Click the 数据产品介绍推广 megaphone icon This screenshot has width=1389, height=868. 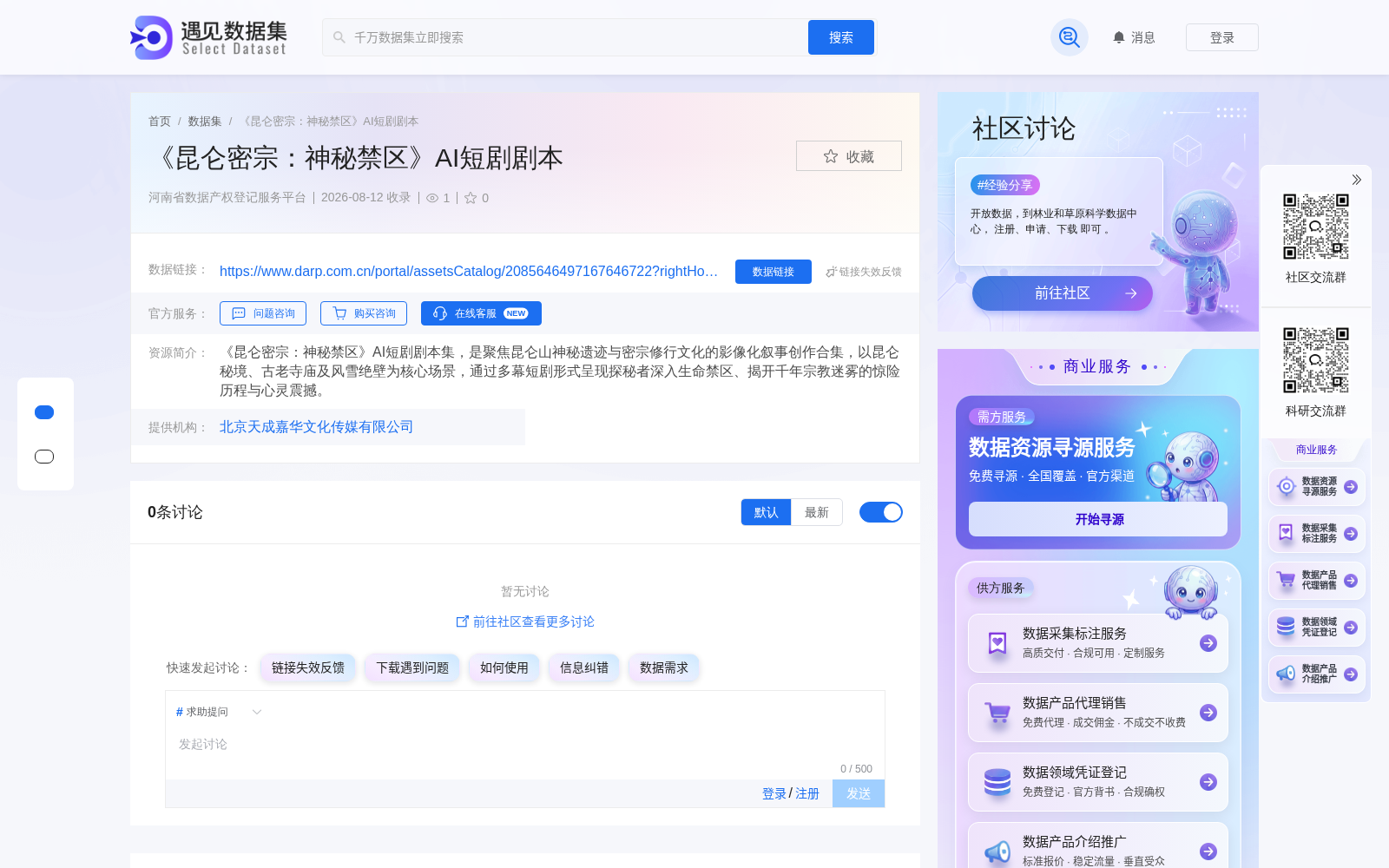click(x=997, y=852)
